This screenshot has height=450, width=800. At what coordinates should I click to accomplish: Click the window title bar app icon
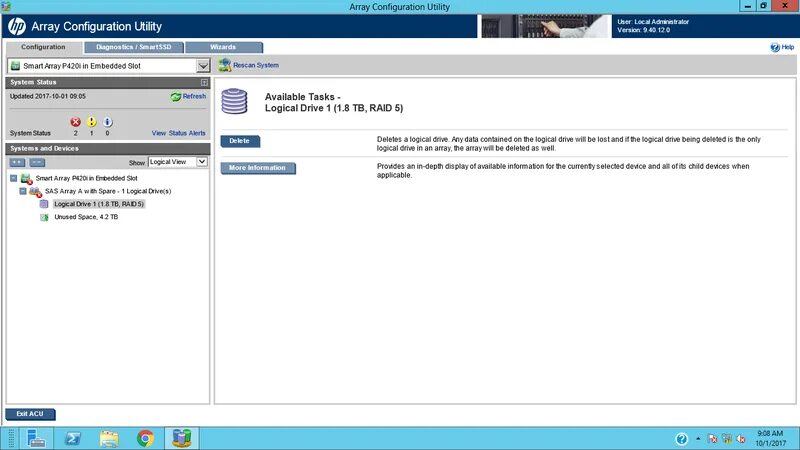[x=6, y=6]
